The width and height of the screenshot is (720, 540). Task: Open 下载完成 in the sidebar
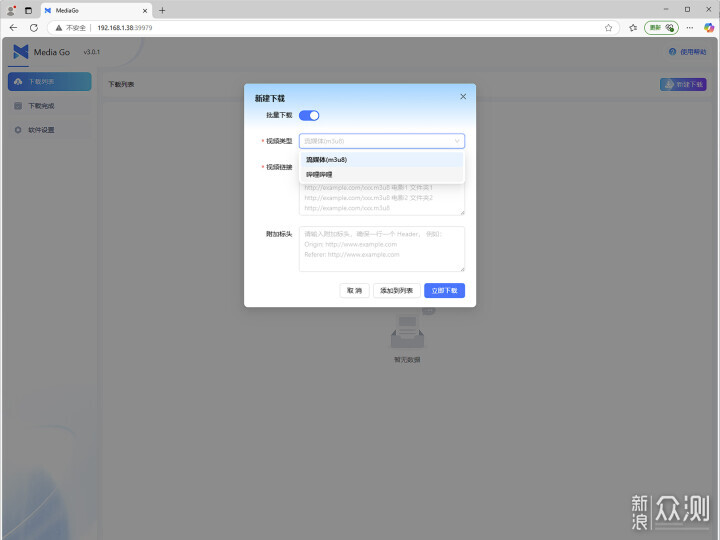tap(50, 106)
